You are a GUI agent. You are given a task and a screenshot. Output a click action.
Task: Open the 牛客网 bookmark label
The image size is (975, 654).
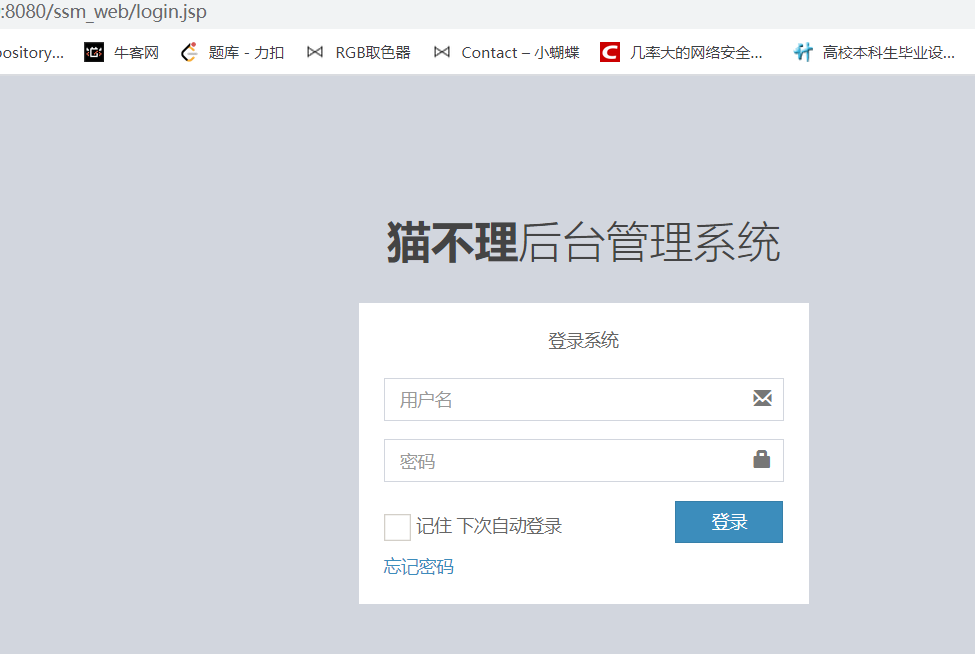[x=136, y=53]
